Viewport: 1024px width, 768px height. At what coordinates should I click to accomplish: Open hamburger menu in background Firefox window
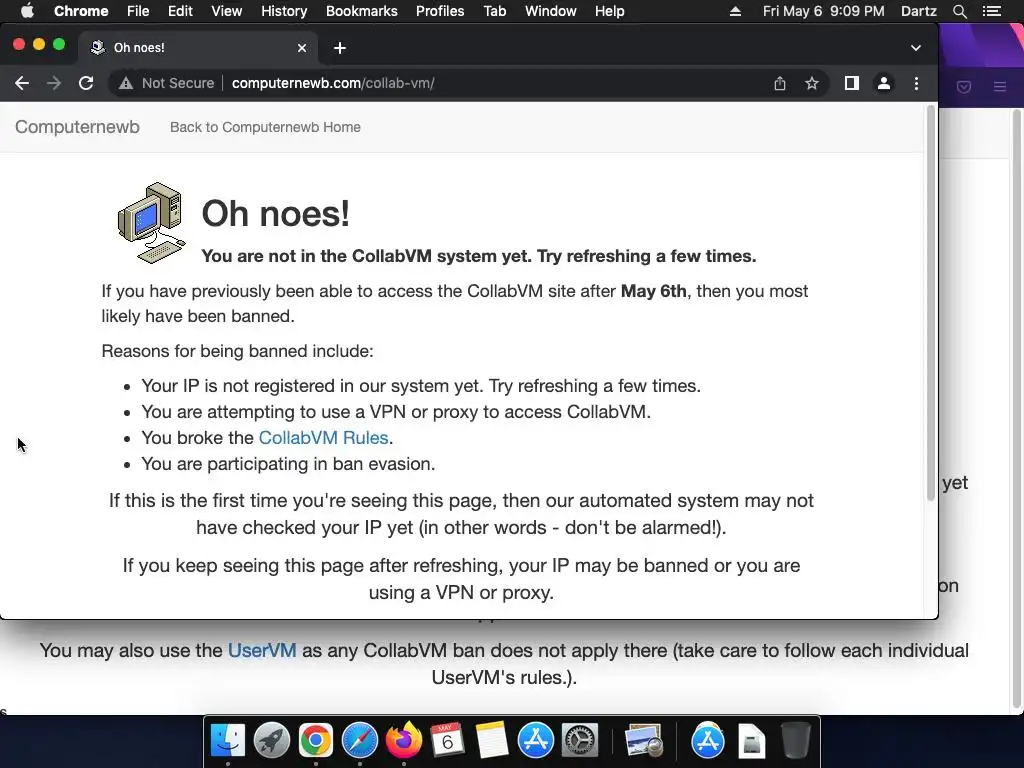pos(1000,86)
